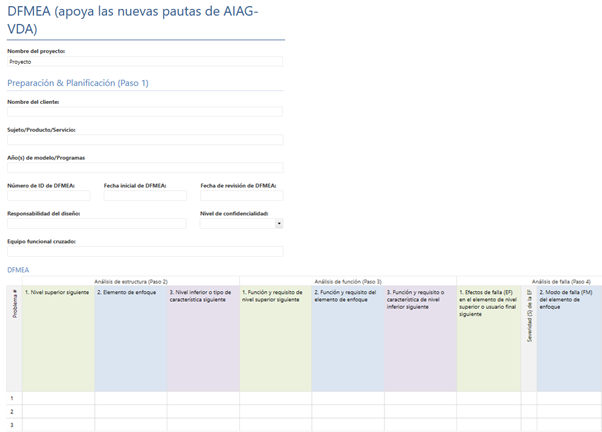Select 'Análisis de estructura (Paso 2)' group header
This screenshot has width=602, height=432.
[x=131, y=281]
